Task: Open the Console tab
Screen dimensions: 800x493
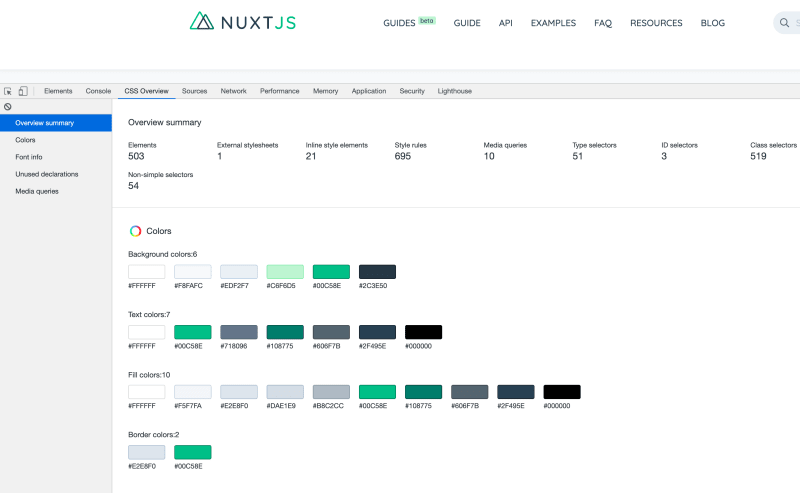Action: pos(98,91)
